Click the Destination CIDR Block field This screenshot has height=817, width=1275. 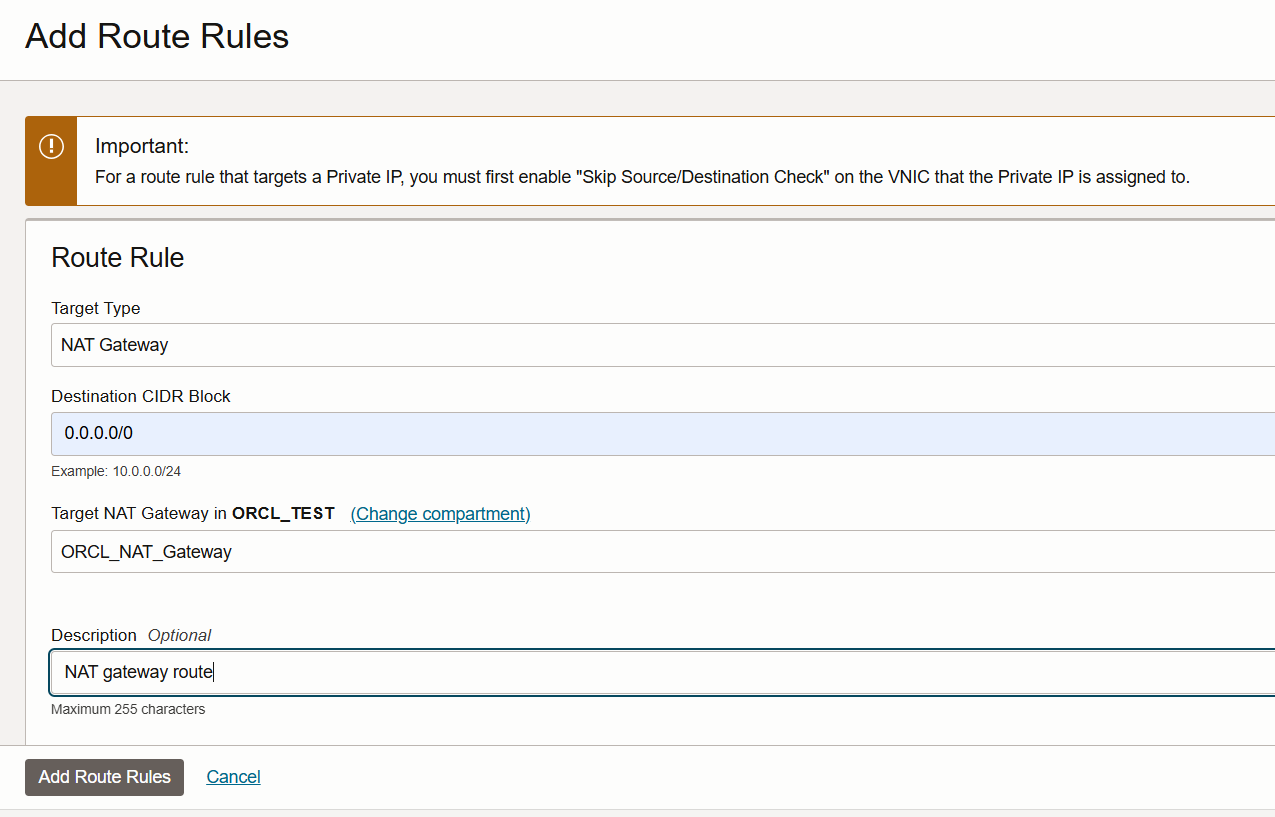660,434
